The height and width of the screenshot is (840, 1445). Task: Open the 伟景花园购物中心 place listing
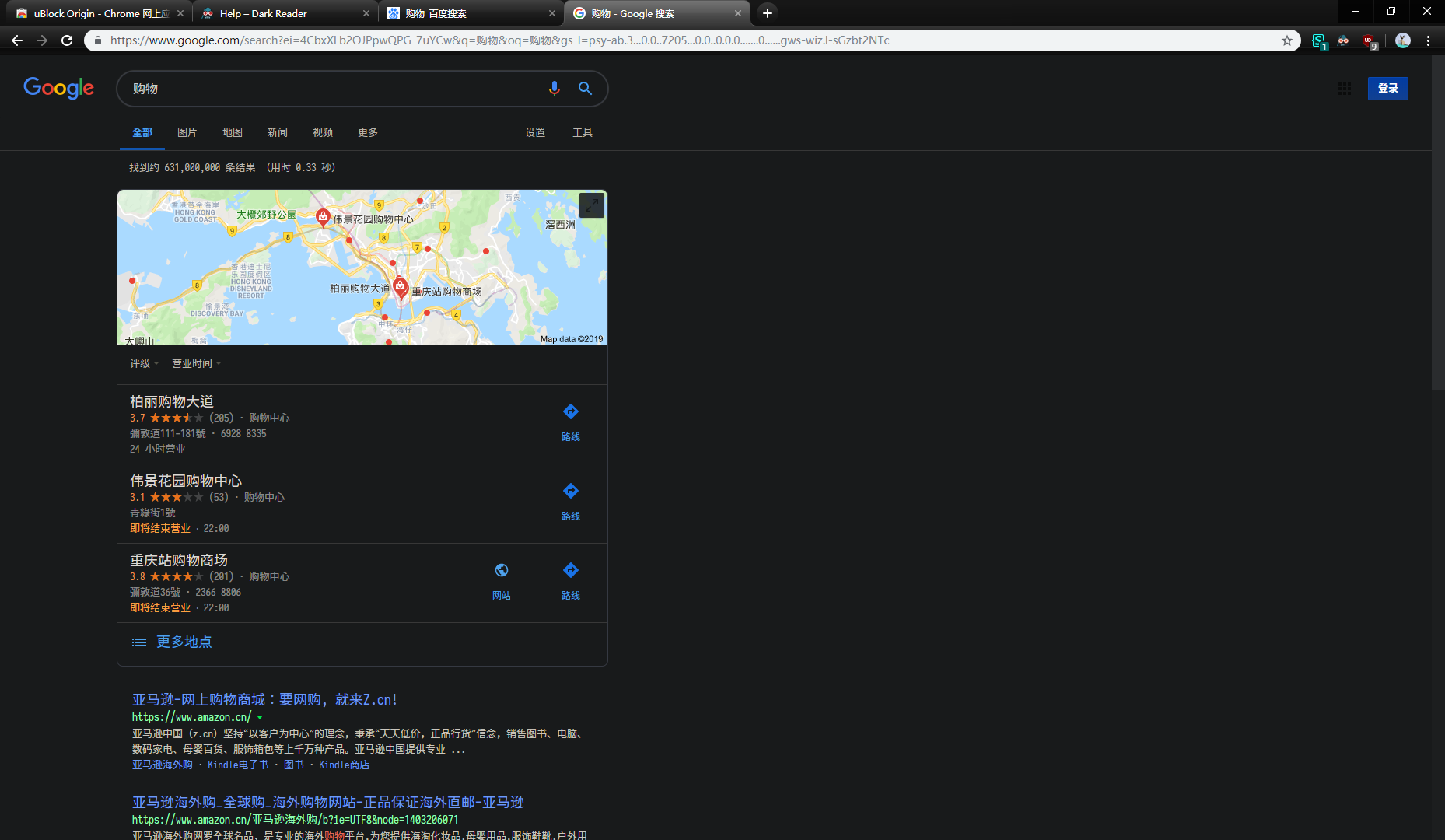186,481
